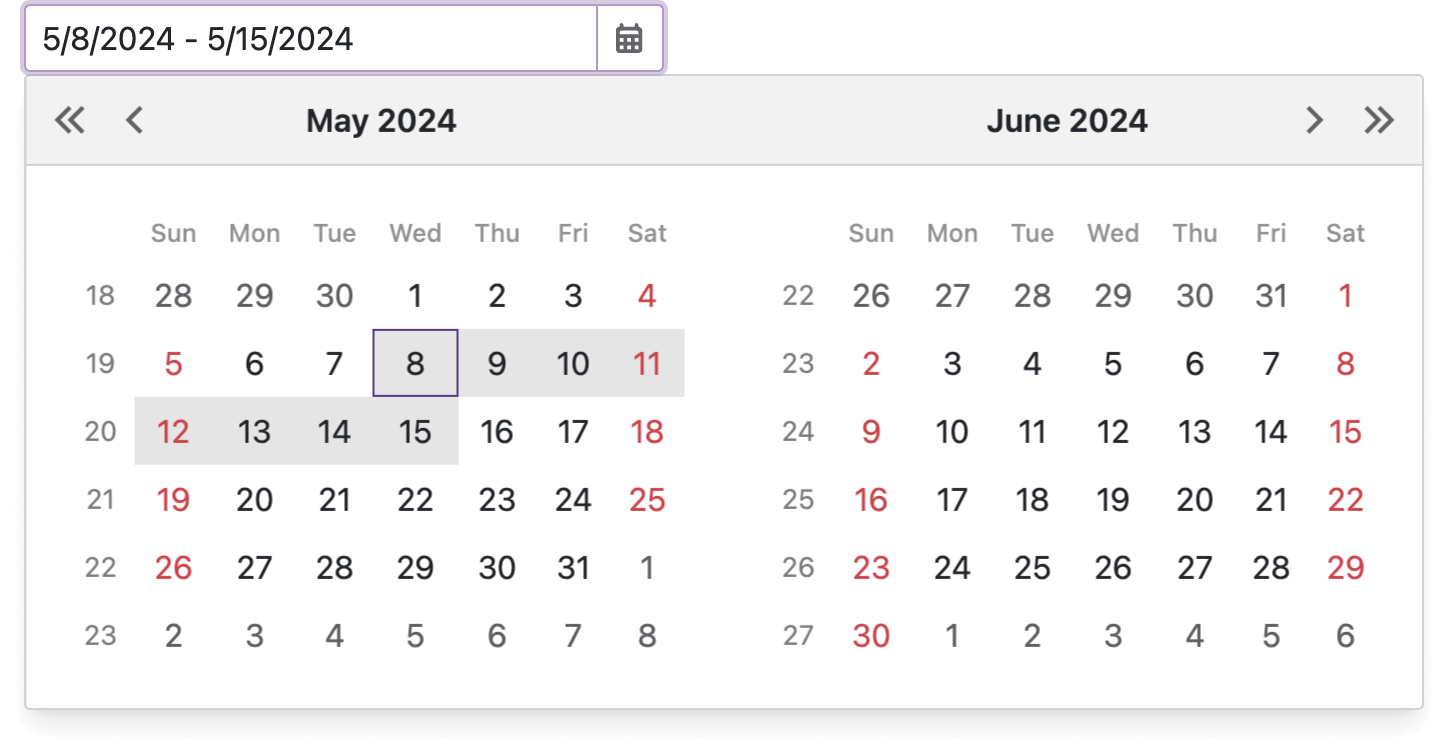Pick May 31, the last May weekday
1448x754 pixels.
tap(573, 568)
